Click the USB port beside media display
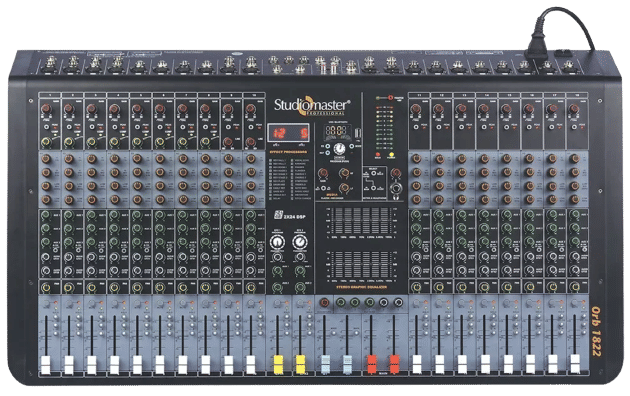 [358, 133]
